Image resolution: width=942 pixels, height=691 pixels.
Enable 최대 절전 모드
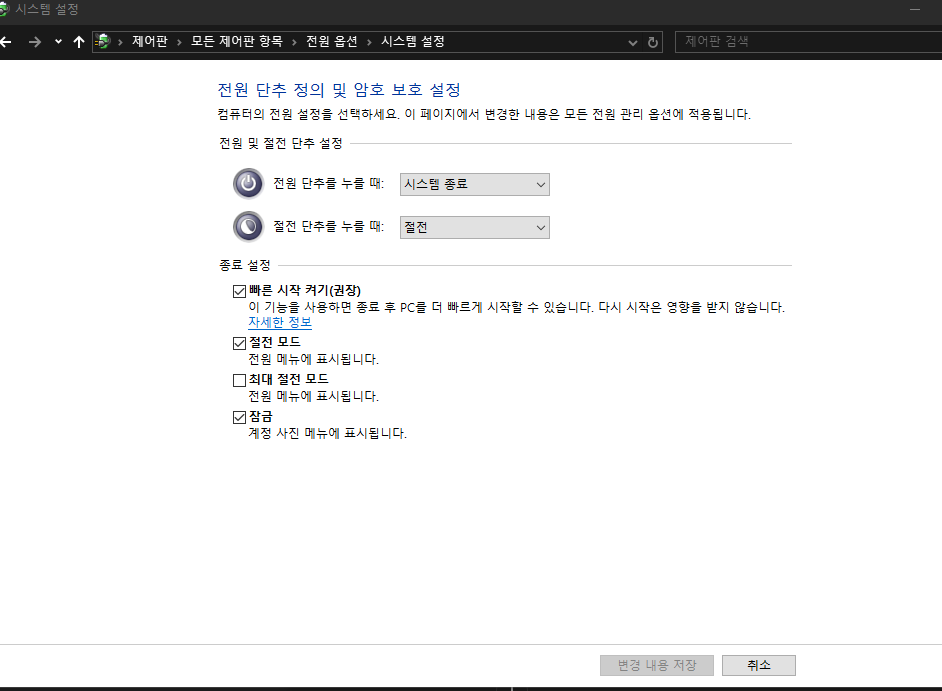pyautogui.click(x=239, y=379)
